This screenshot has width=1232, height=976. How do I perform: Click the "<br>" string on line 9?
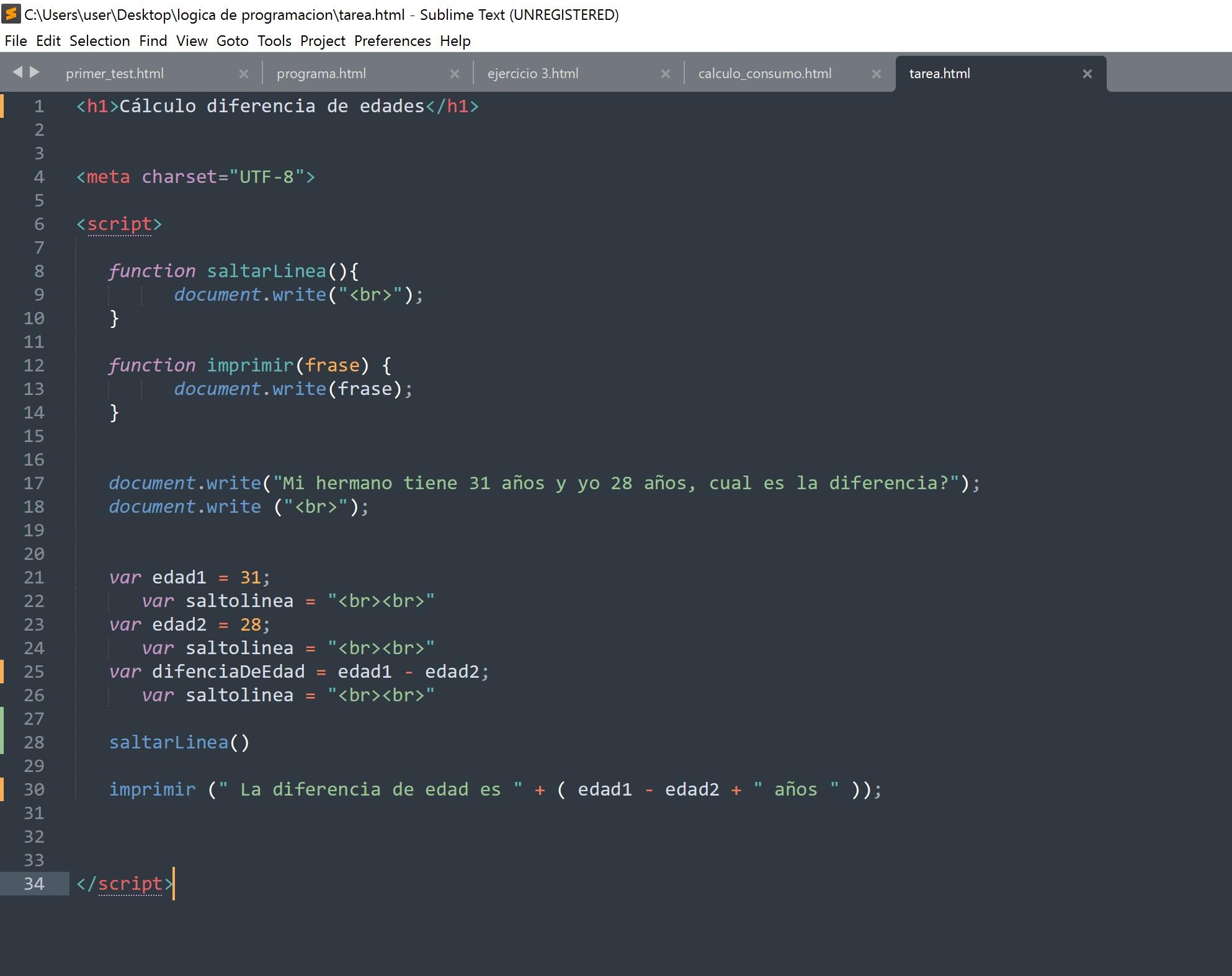pos(370,295)
